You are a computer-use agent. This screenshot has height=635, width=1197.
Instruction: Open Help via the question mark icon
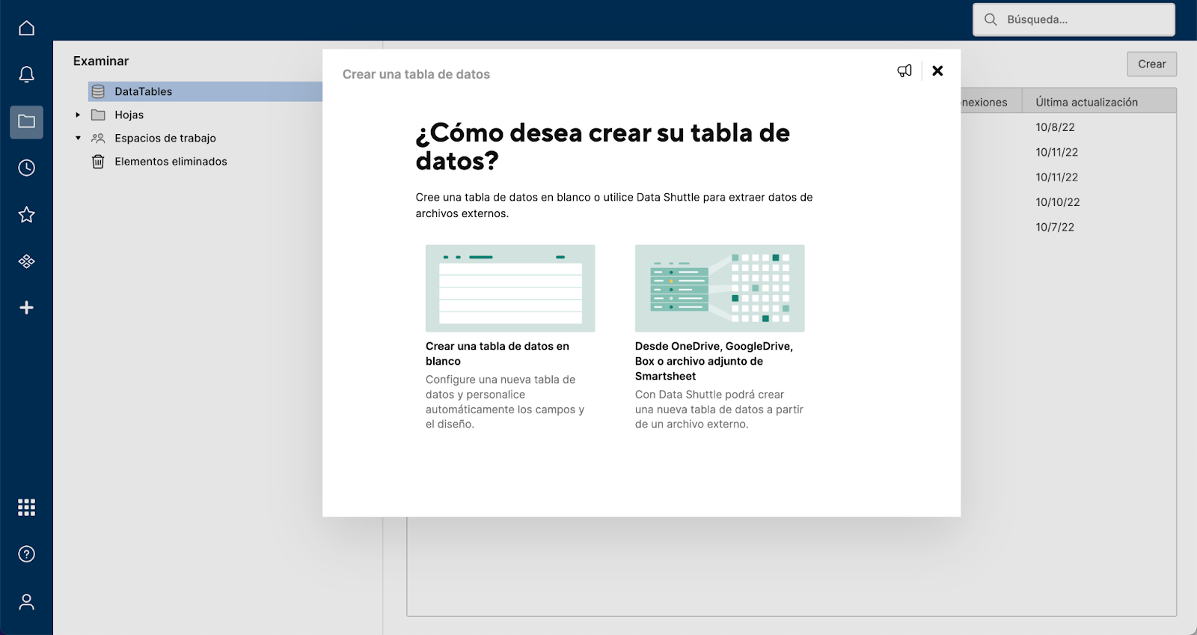pos(26,553)
